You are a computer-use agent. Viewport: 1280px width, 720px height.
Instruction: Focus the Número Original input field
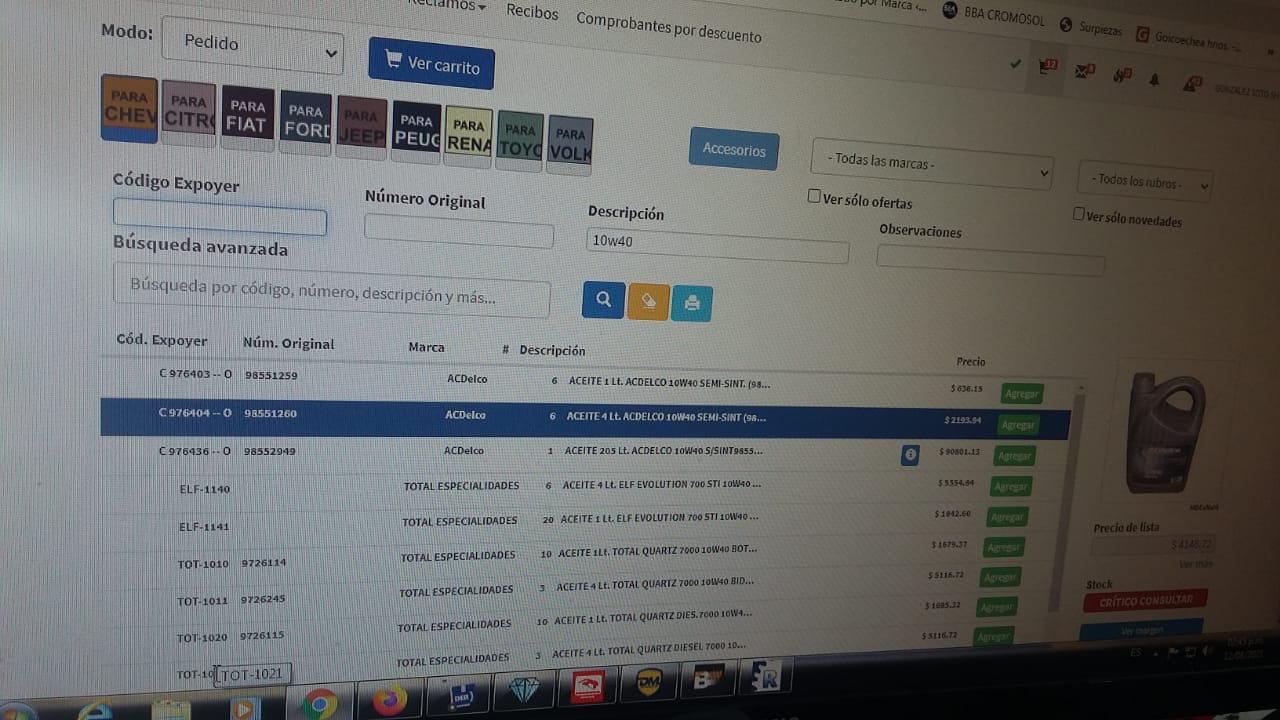pyautogui.click(x=459, y=231)
